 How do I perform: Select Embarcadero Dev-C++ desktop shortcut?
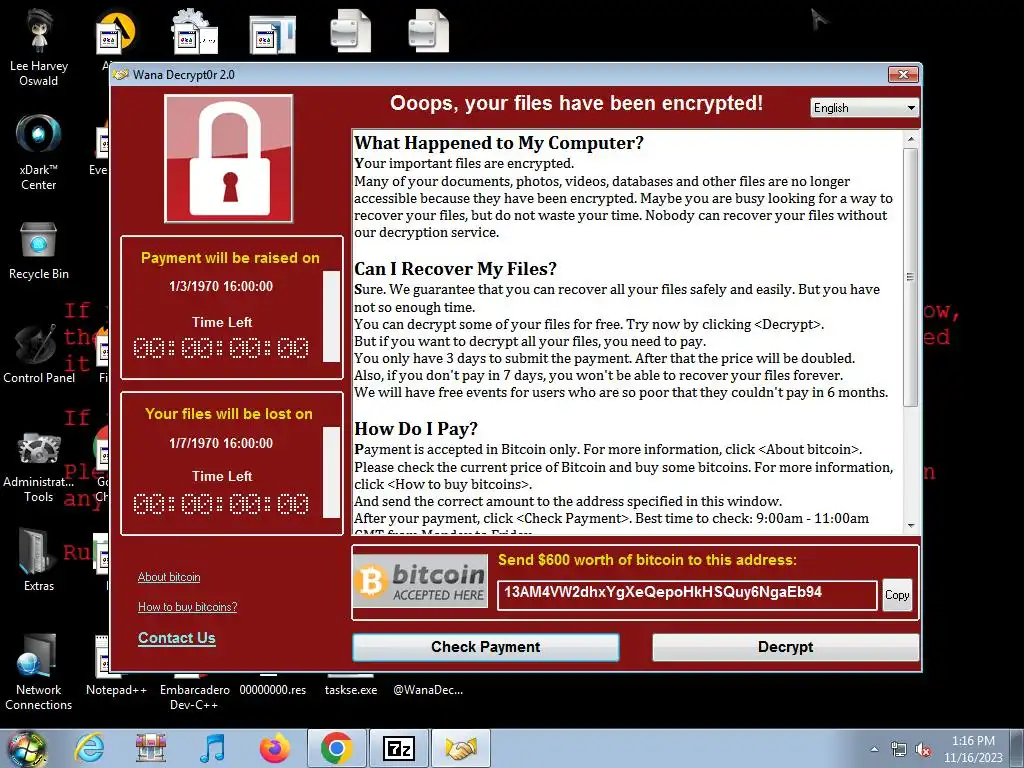pyautogui.click(x=195, y=697)
